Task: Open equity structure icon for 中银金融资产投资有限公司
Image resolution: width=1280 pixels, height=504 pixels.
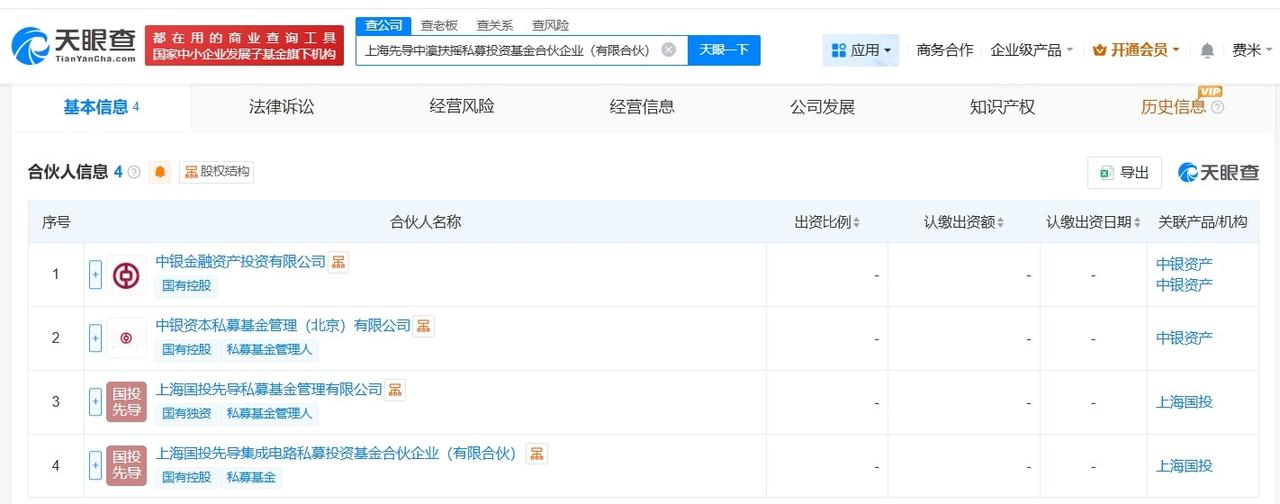Action: [339, 262]
